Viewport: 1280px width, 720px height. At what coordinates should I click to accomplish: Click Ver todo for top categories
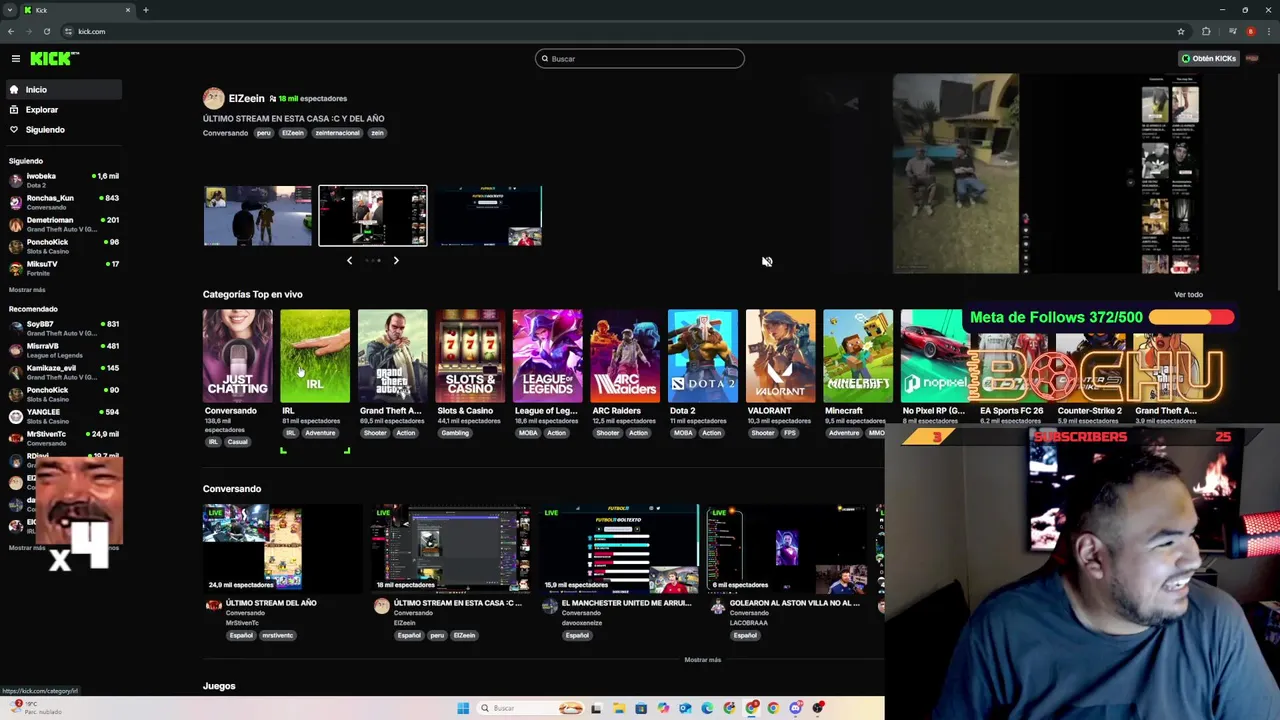[1188, 295]
